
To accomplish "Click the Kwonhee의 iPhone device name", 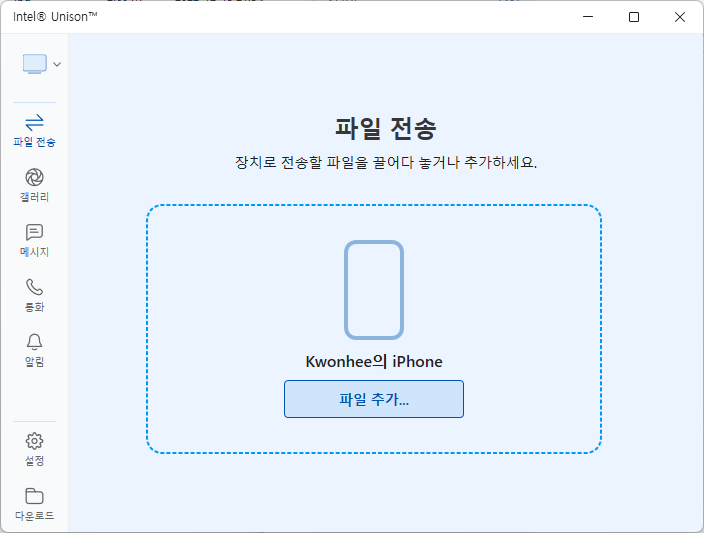I will [x=374, y=362].
